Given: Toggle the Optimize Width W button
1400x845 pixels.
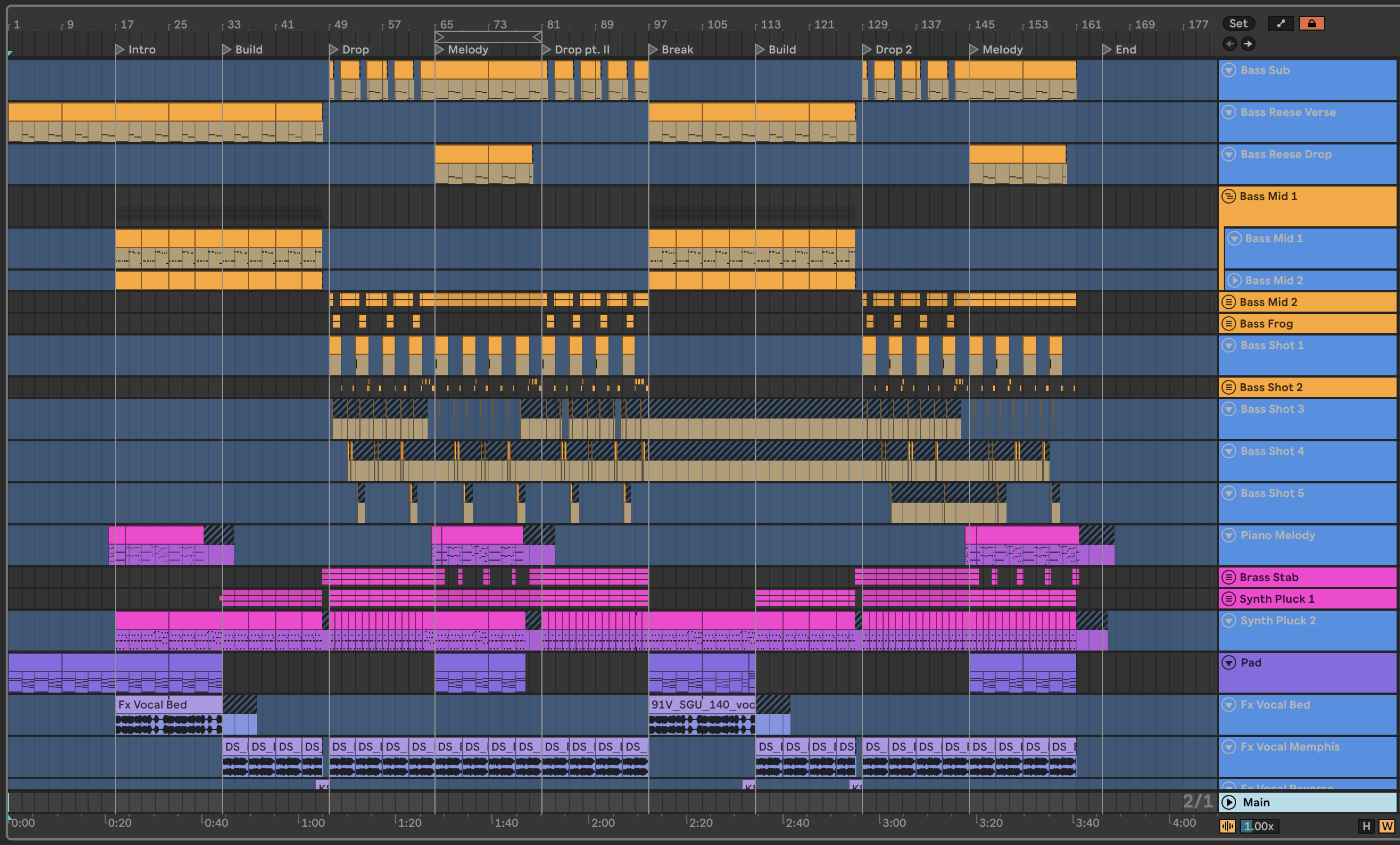Looking at the screenshot, I should click(x=1386, y=826).
